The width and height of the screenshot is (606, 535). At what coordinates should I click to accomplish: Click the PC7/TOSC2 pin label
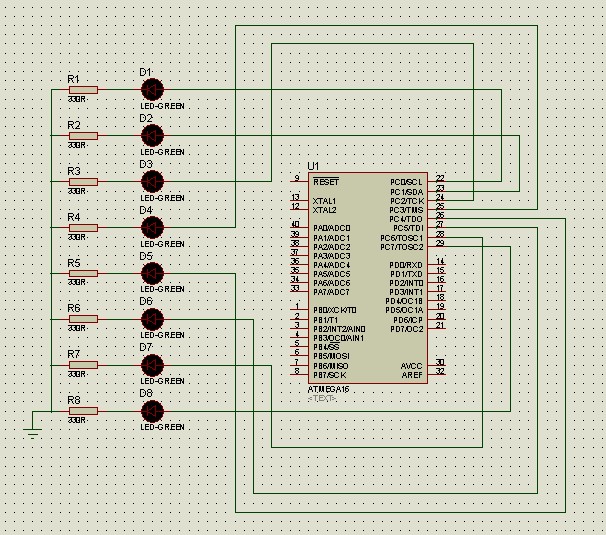(402, 247)
